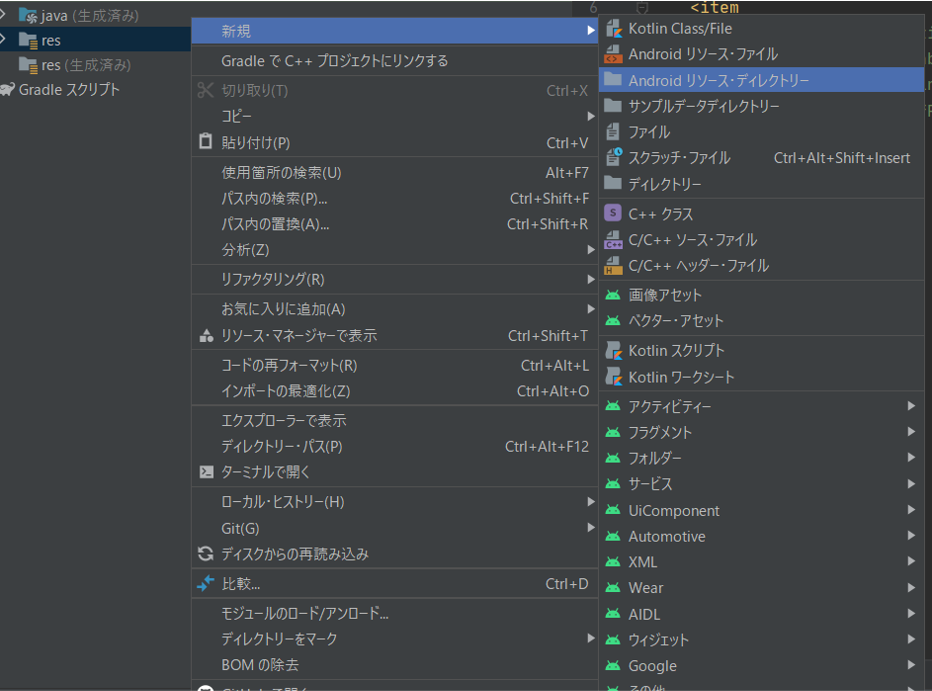Viewport: 932px width, 691px height.
Task: Select パス内の置換(A)... menu item
Action: point(395,224)
